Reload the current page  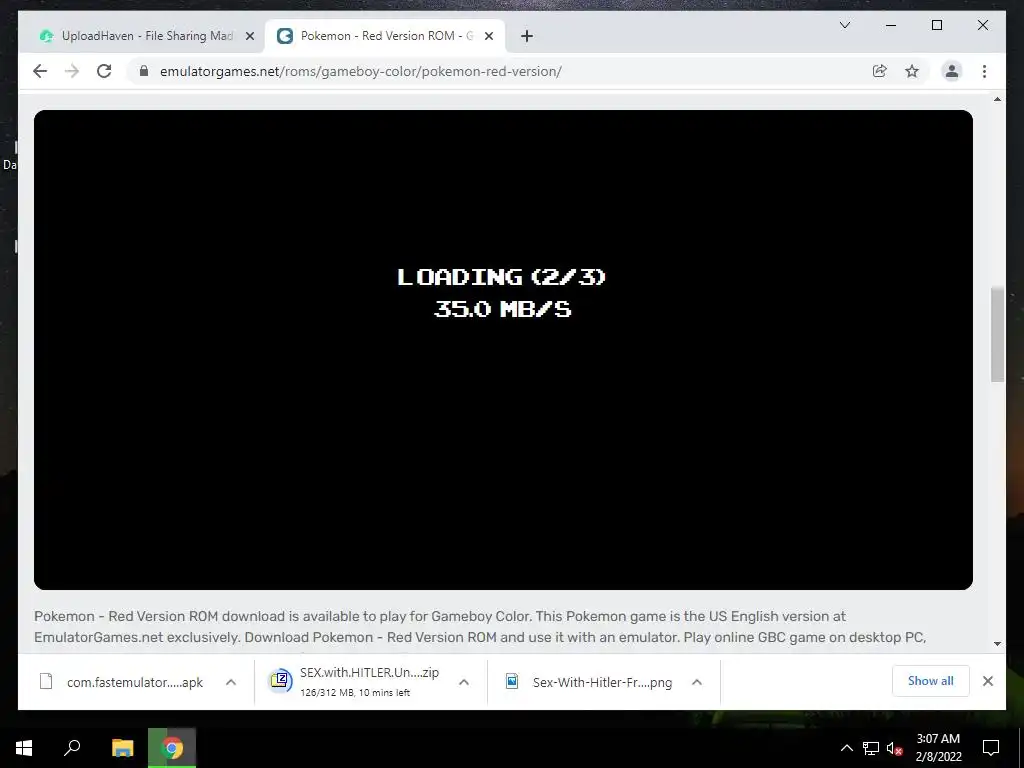pos(104,71)
